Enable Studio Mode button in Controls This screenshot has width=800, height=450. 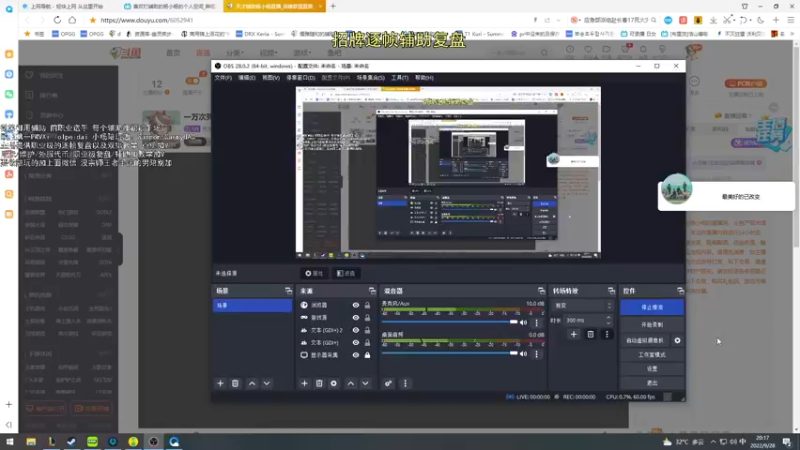click(652, 355)
